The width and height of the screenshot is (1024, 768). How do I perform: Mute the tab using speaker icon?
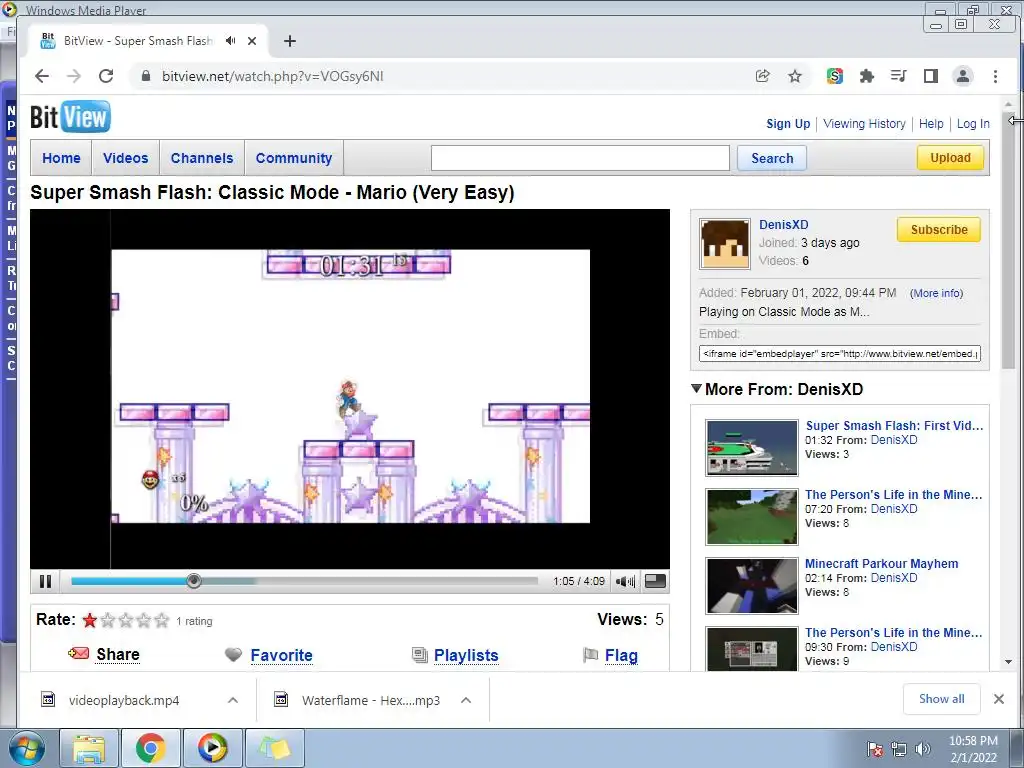(231, 40)
